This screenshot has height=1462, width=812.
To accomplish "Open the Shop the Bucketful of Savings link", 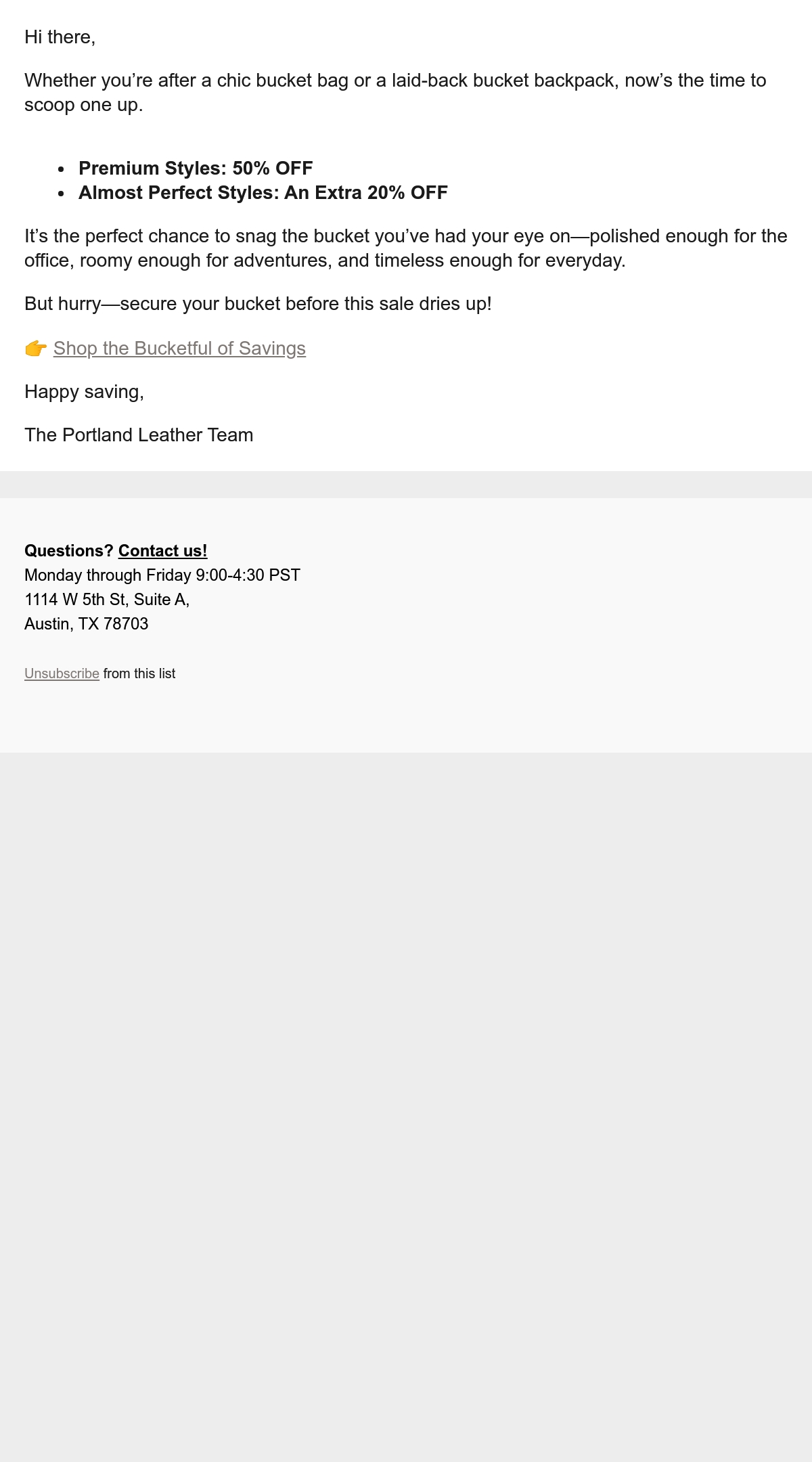I will pyautogui.click(x=179, y=348).
